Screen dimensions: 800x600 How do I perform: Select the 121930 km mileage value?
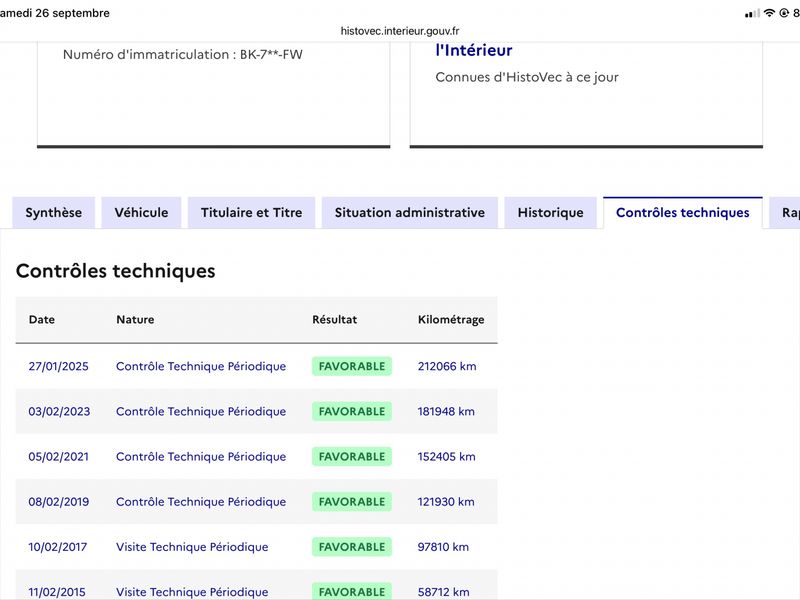coord(446,502)
